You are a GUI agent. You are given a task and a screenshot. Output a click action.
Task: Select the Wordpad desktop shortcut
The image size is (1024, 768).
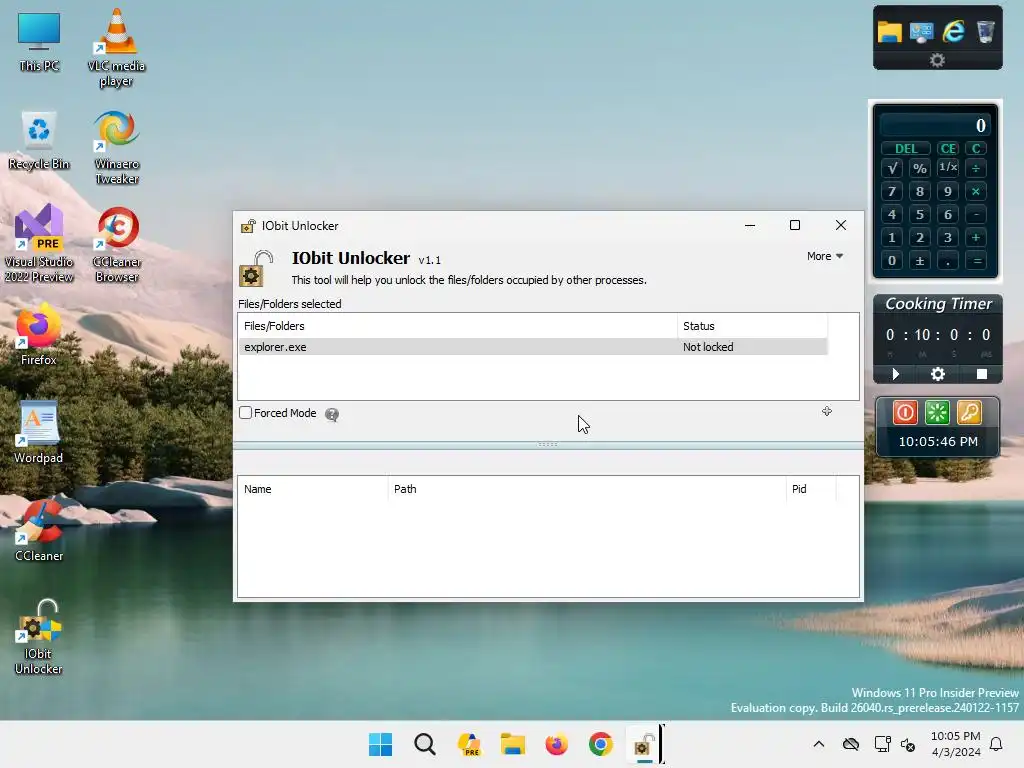(39, 432)
